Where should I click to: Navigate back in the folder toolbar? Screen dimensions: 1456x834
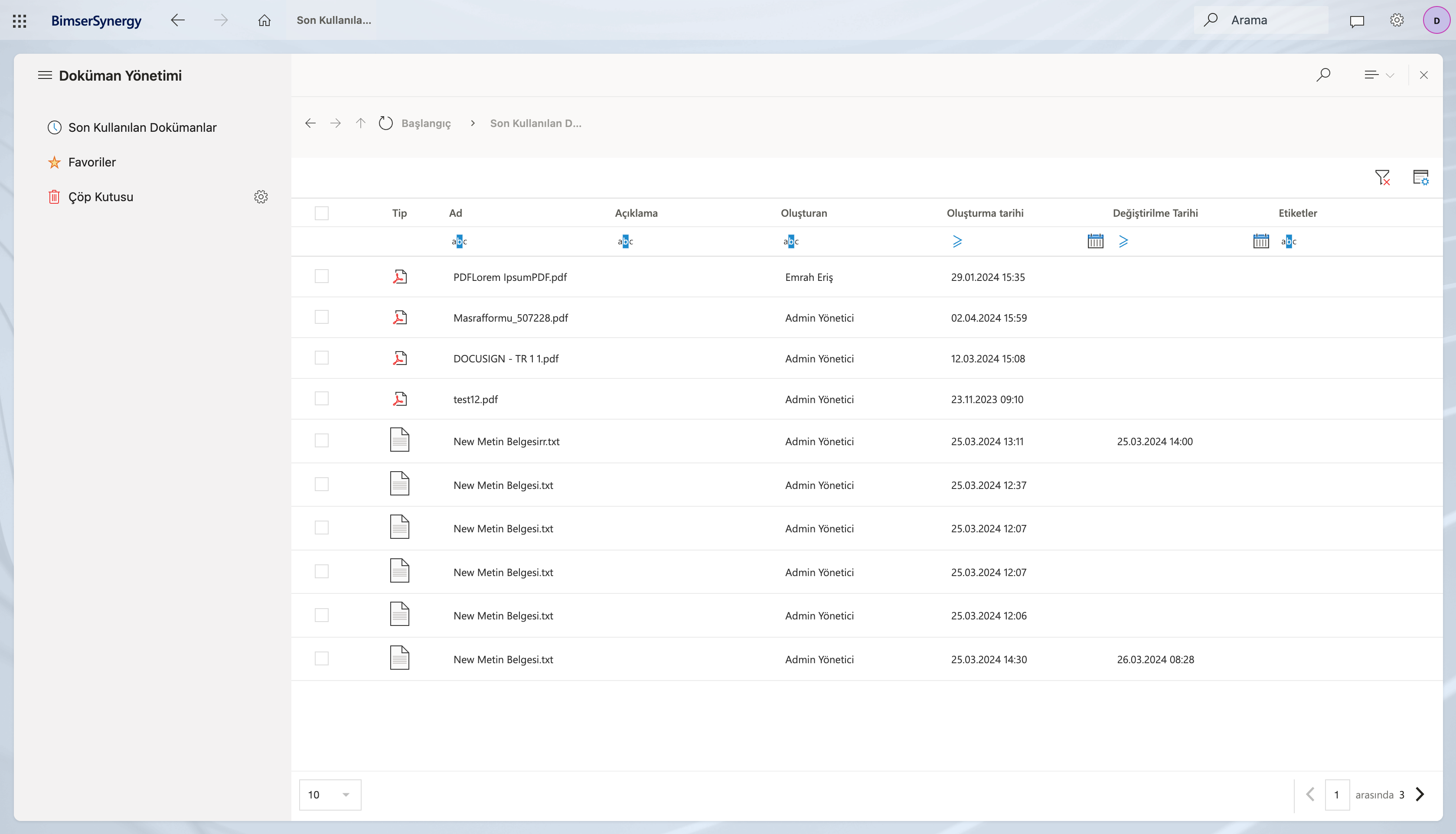pos(310,123)
